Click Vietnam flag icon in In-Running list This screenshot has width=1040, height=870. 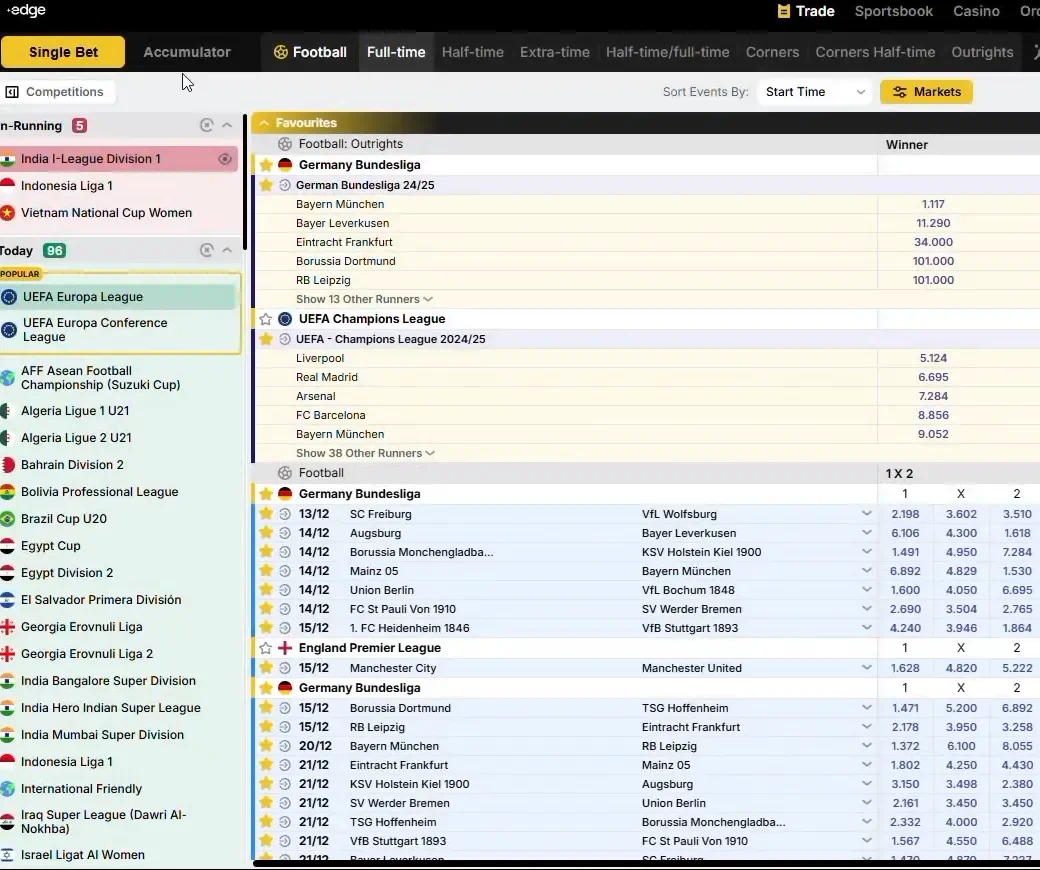pos(7,213)
